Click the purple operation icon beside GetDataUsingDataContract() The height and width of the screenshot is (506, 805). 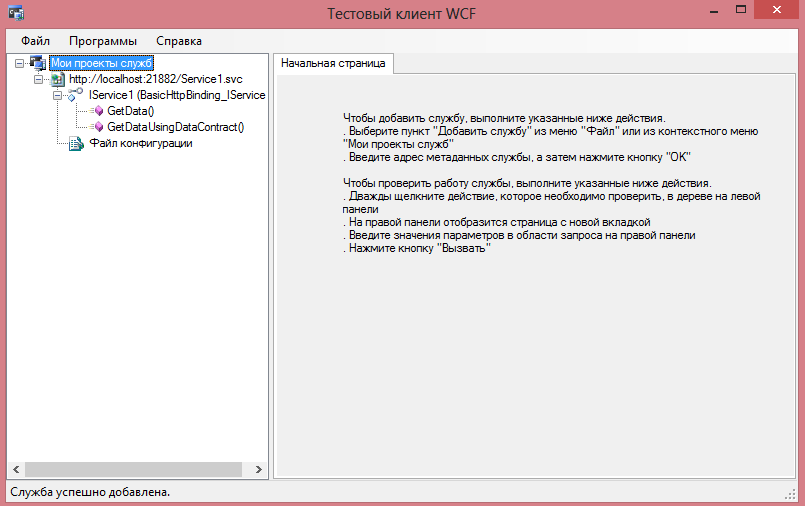pos(98,127)
